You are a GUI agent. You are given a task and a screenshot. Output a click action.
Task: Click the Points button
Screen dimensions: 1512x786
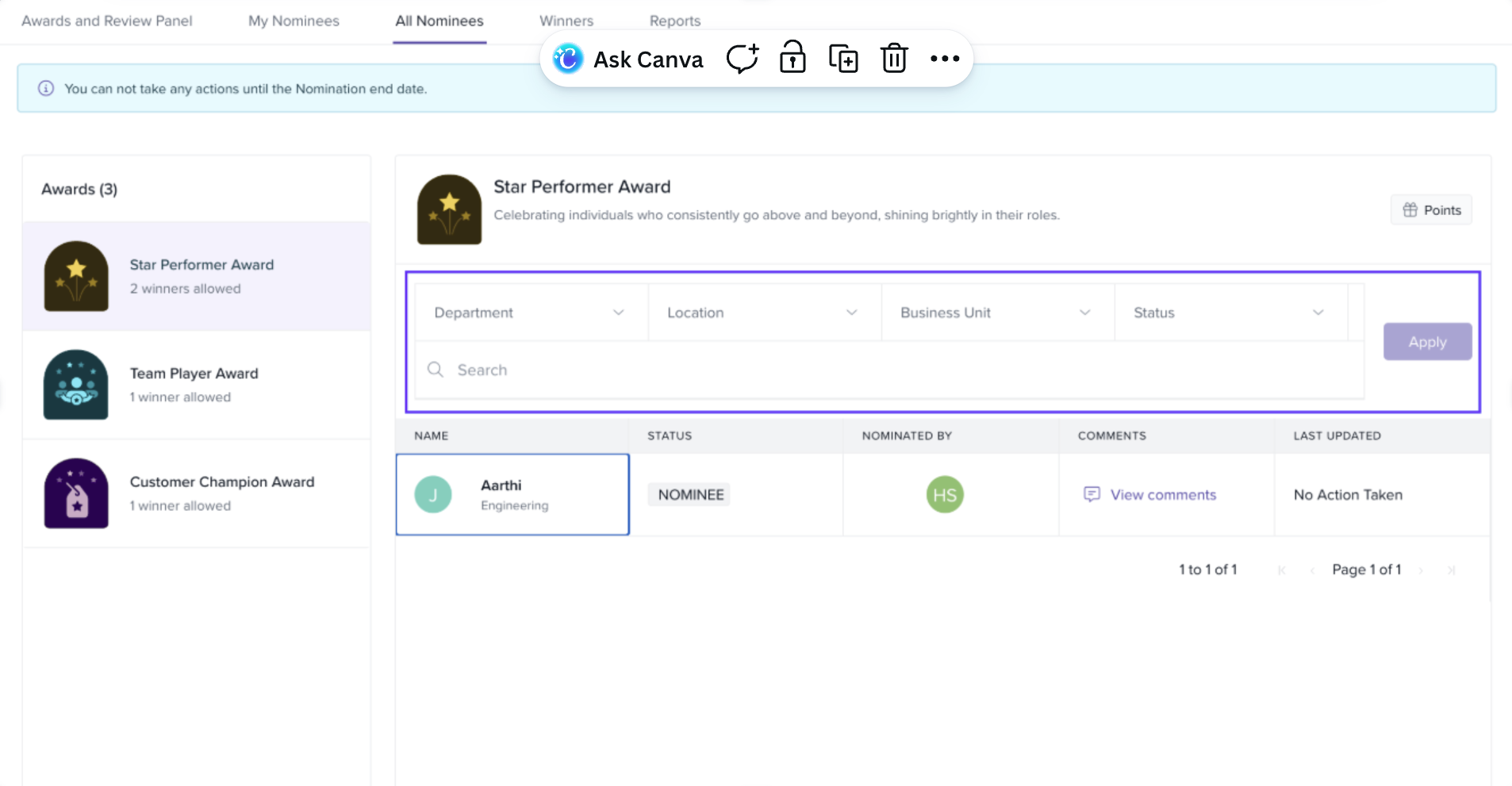[1431, 210]
